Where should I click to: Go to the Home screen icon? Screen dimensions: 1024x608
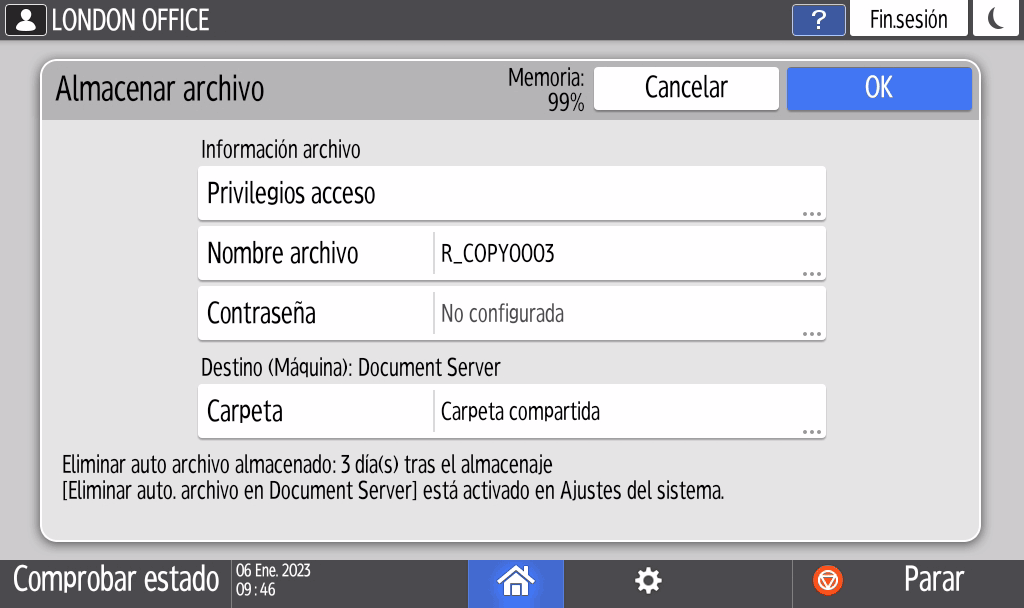[x=515, y=581]
